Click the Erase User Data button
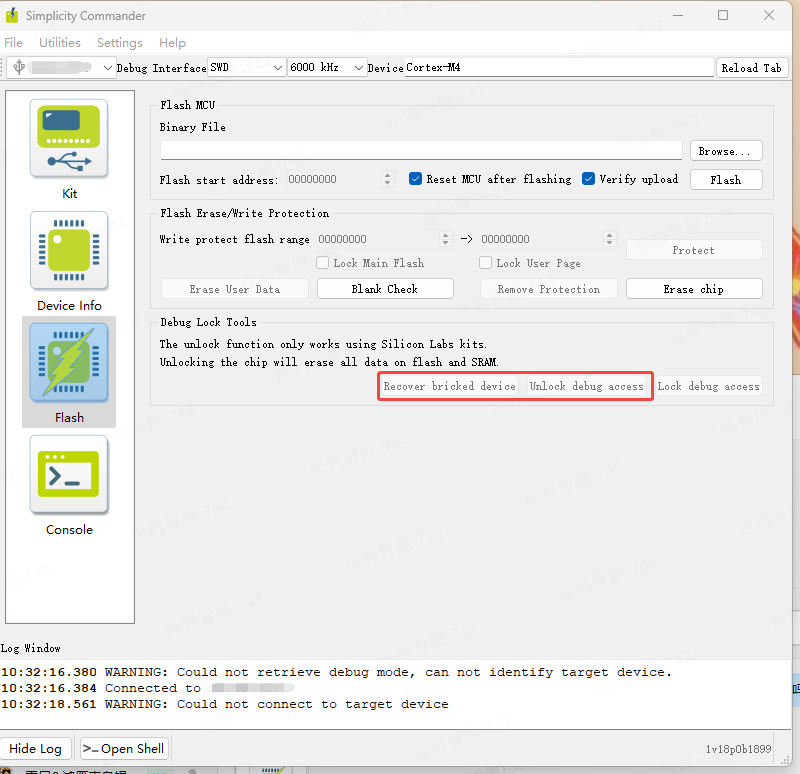 click(235, 289)
